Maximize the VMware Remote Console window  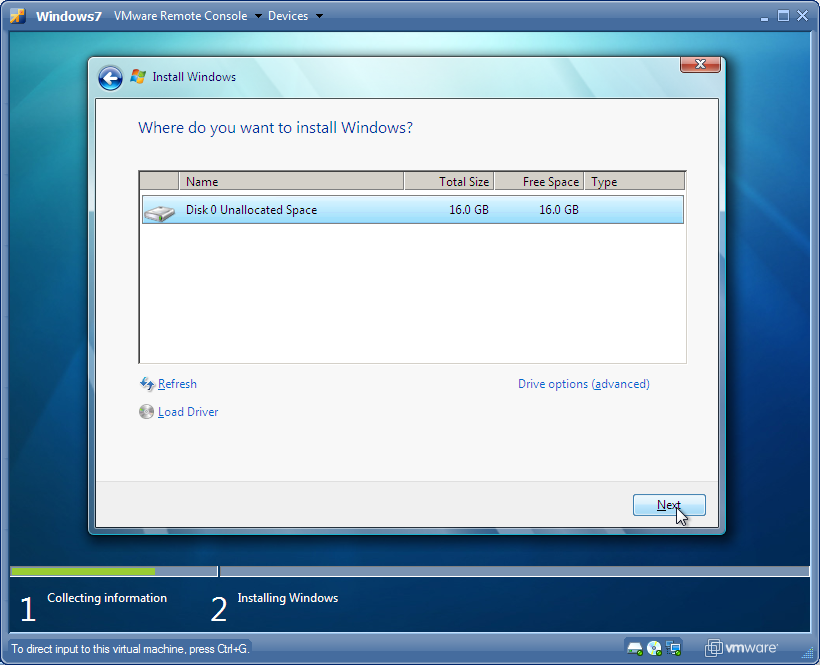coord(783,16)
